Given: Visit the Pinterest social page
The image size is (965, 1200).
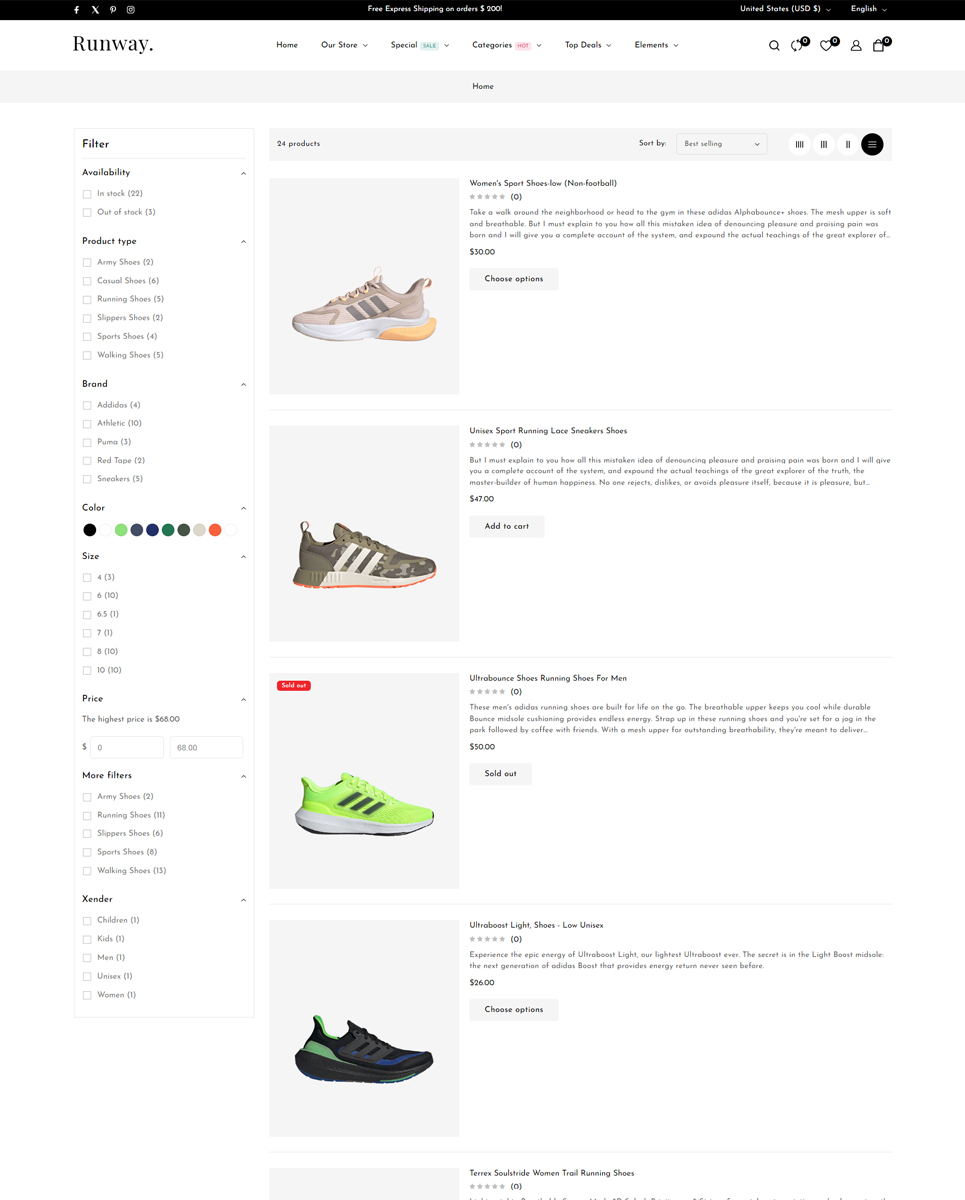Looking at the screenshot, I should 113,9.
